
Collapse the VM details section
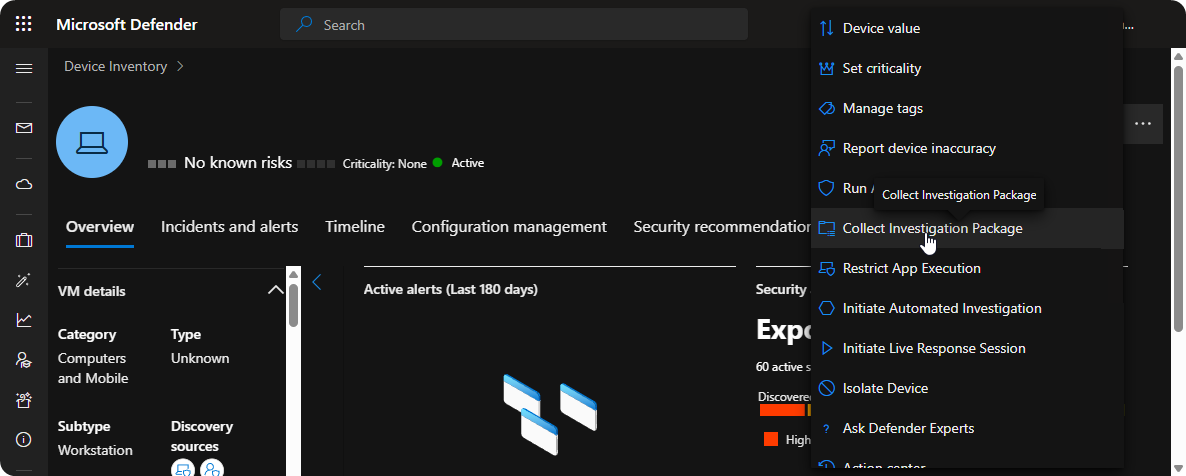pyautogui.click(x=275, y=291)
